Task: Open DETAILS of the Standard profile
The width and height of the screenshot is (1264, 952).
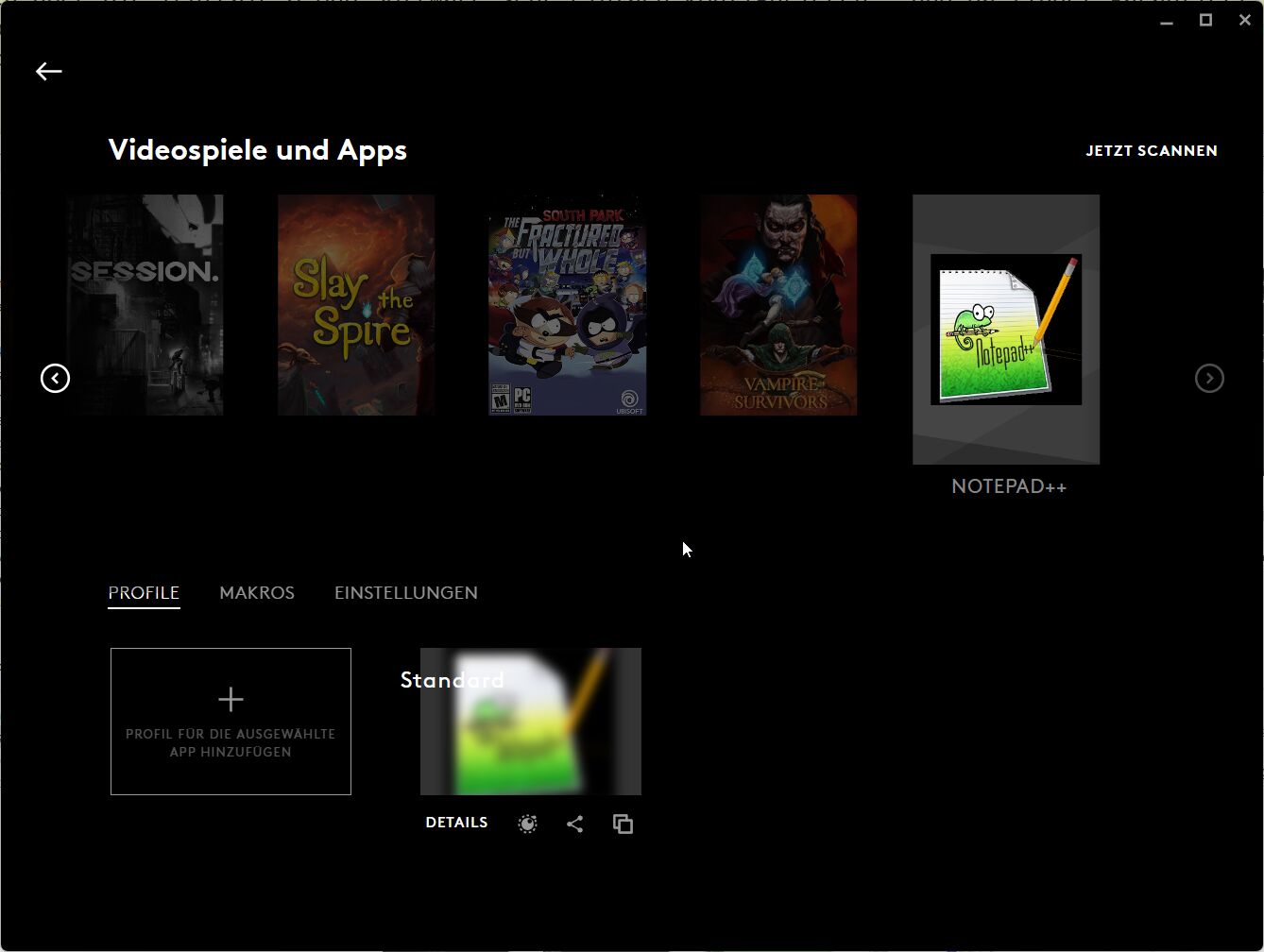Action: coord(456,823)
